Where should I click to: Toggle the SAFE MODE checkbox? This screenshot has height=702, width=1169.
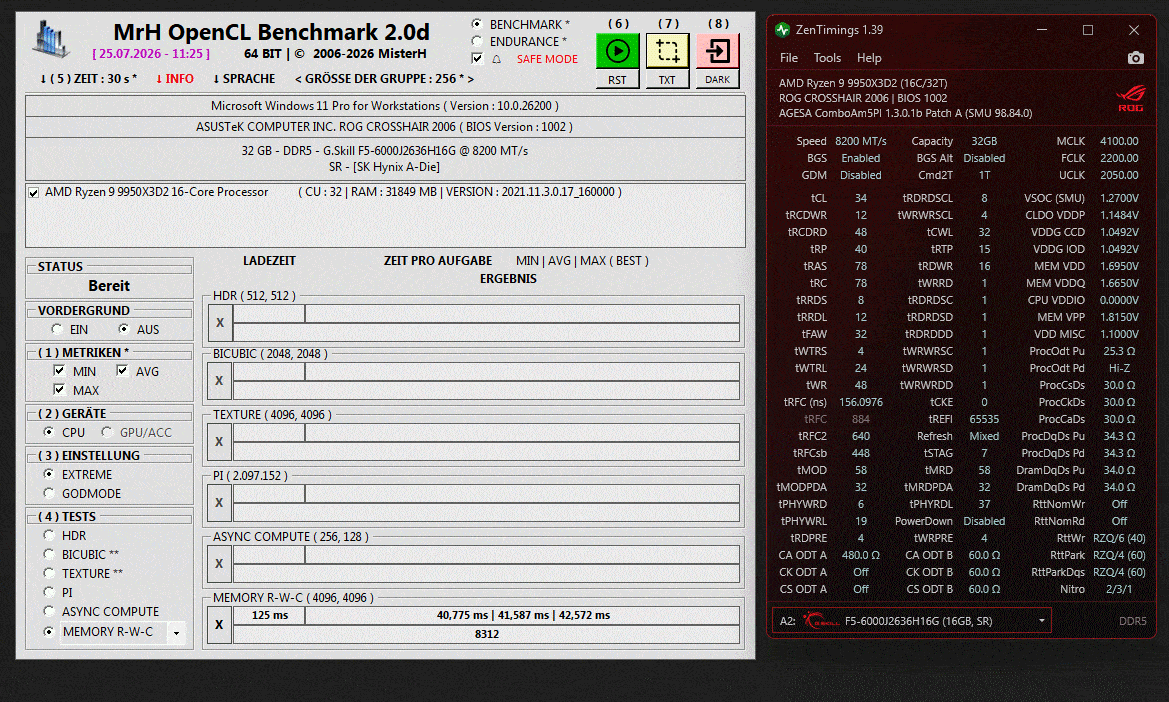point(477,58)
